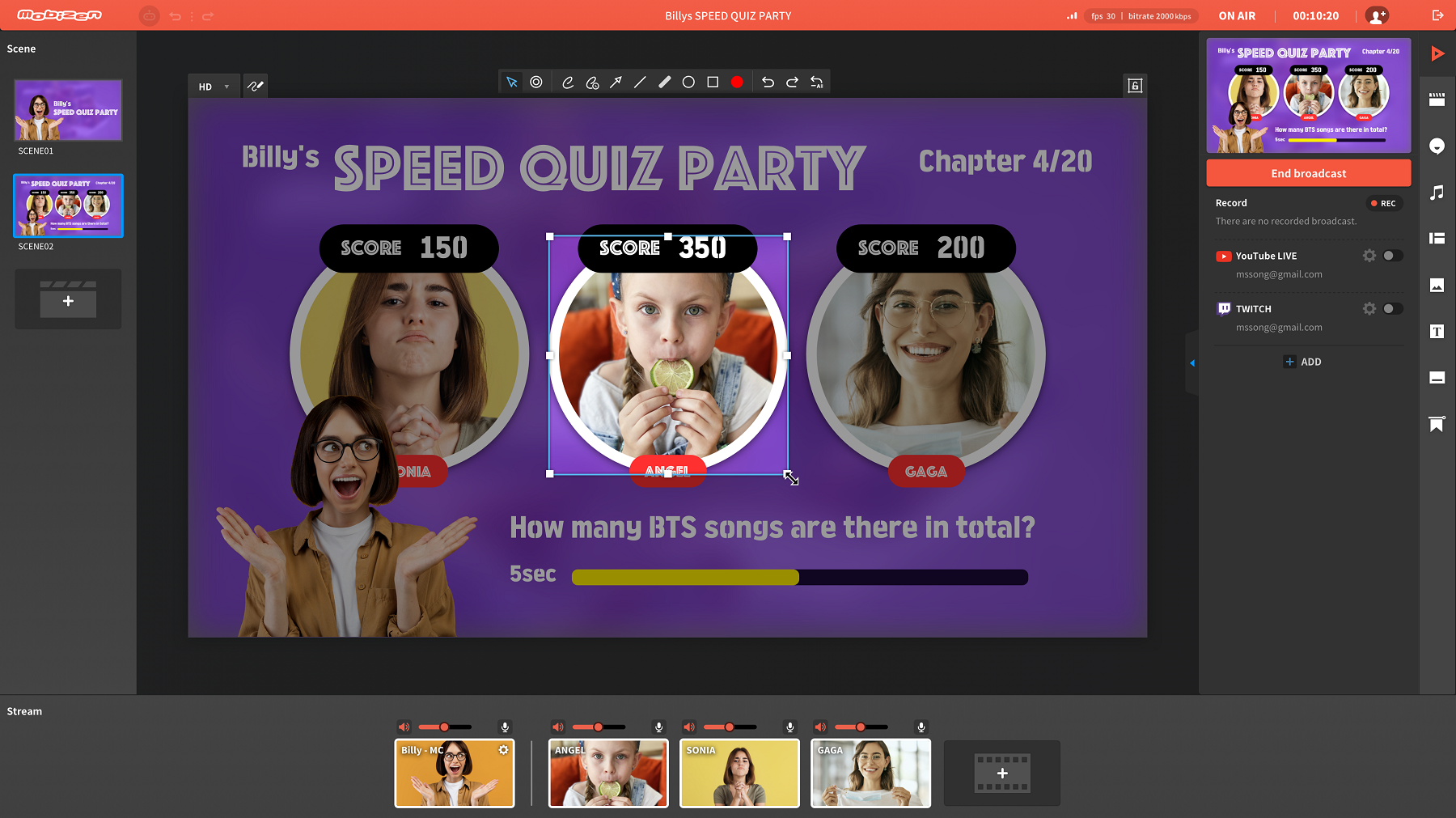The width and height of the screenshot is (1456, 818).
Task: Open the image panel in the sidebar
Action: point(1437,285)
